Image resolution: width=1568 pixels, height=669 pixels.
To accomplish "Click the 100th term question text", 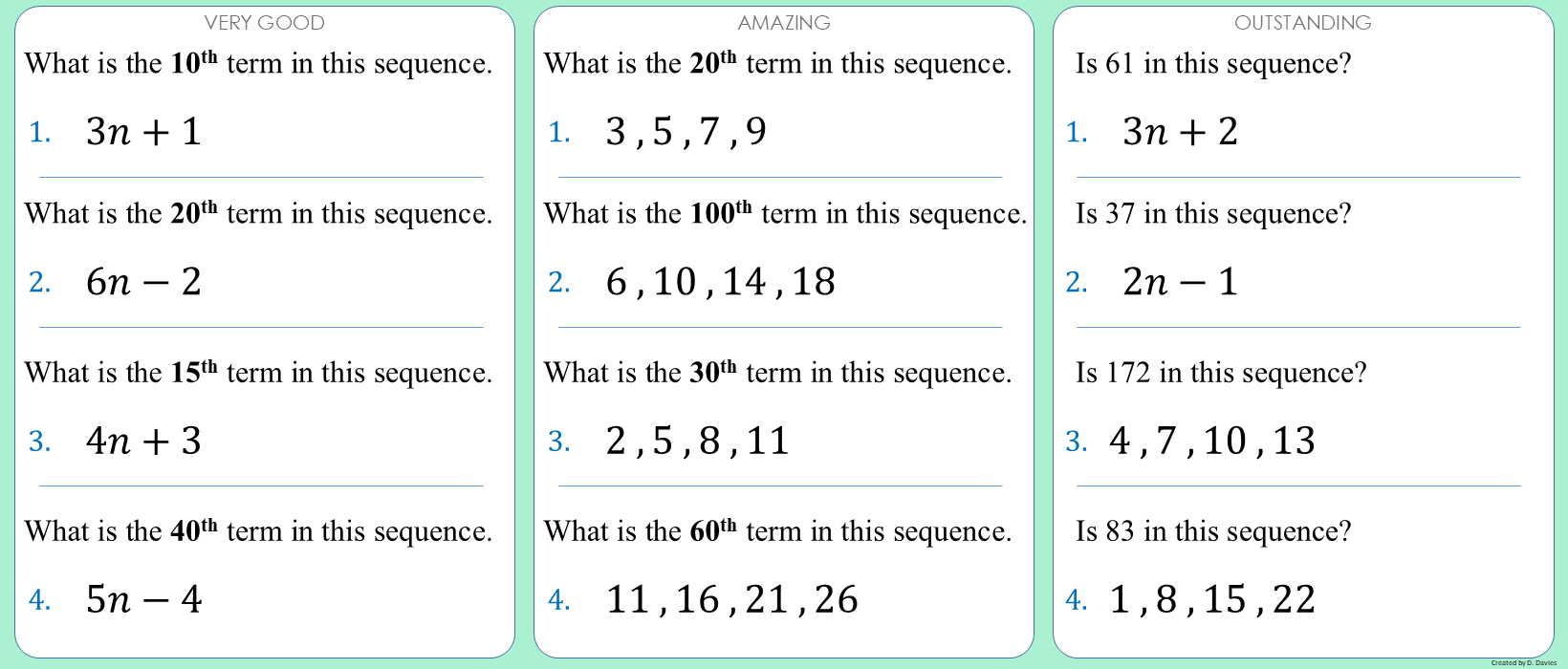I will point(785,214).
